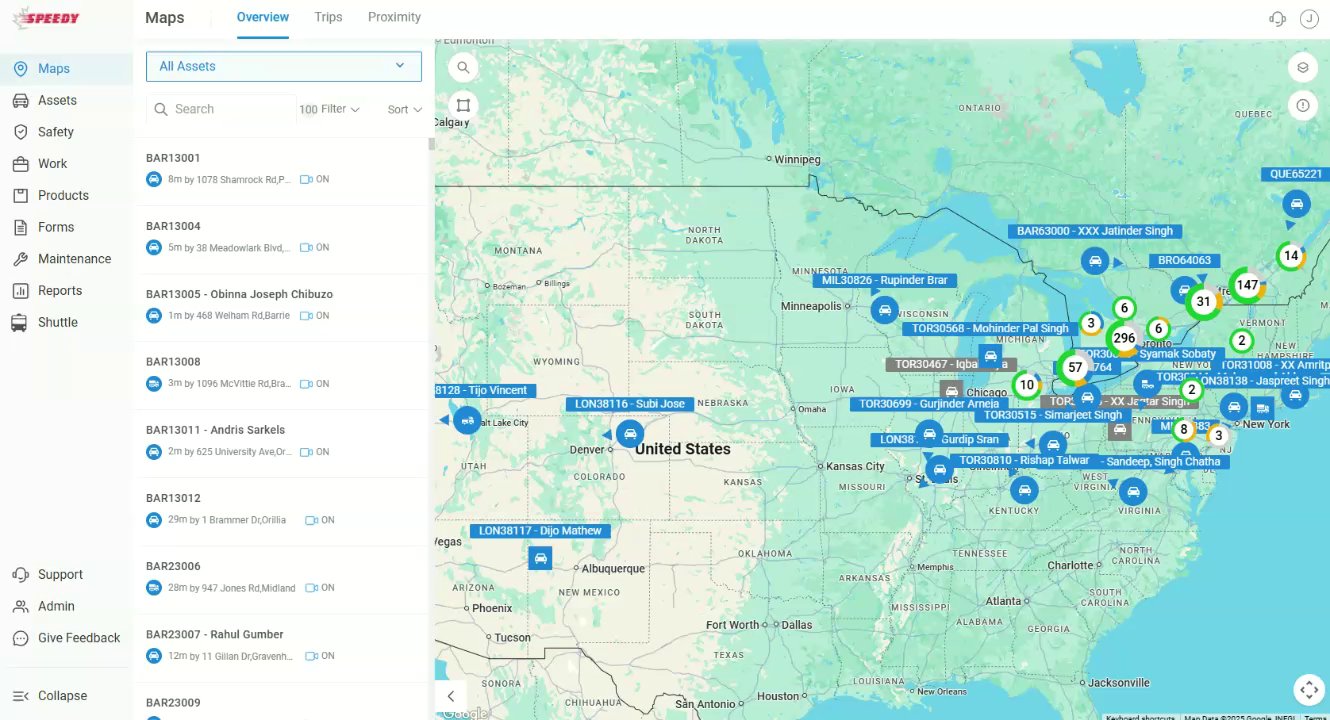1330x720 pixels.
Task: Open the Reports section
Action: [66, 291]
